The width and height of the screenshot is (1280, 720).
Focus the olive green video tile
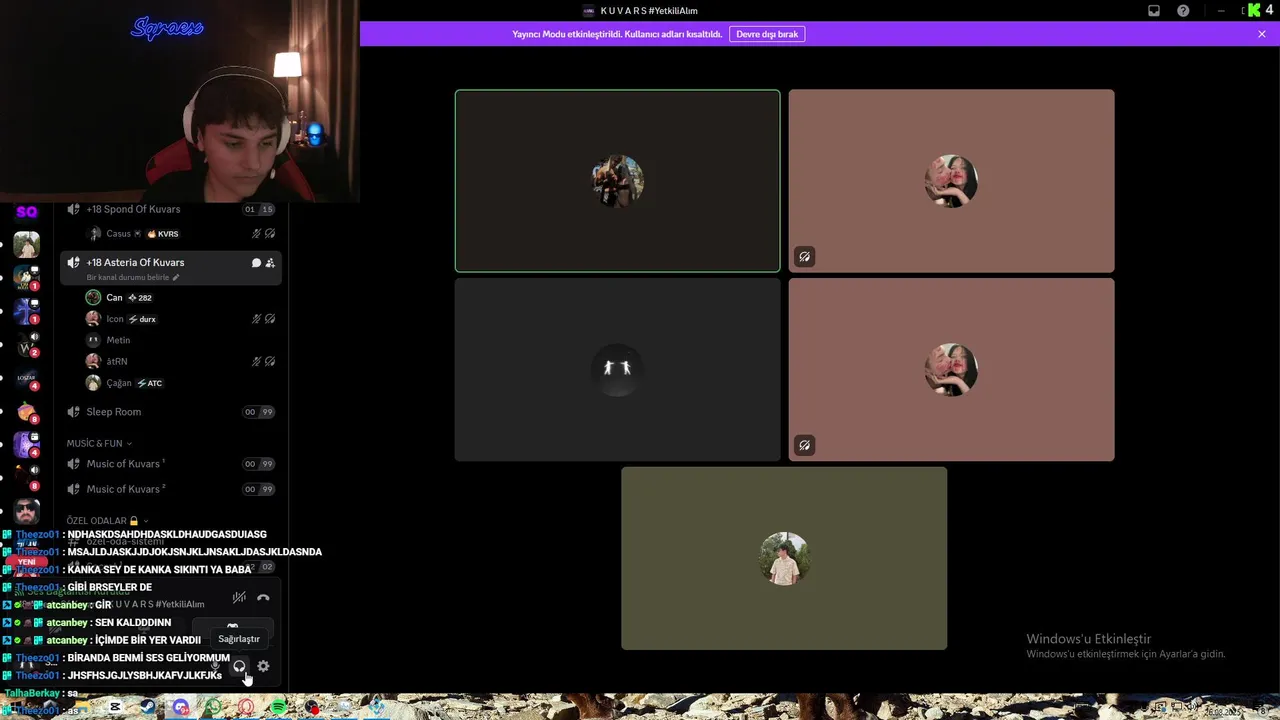pyautogui.click(x=784, y=558)
